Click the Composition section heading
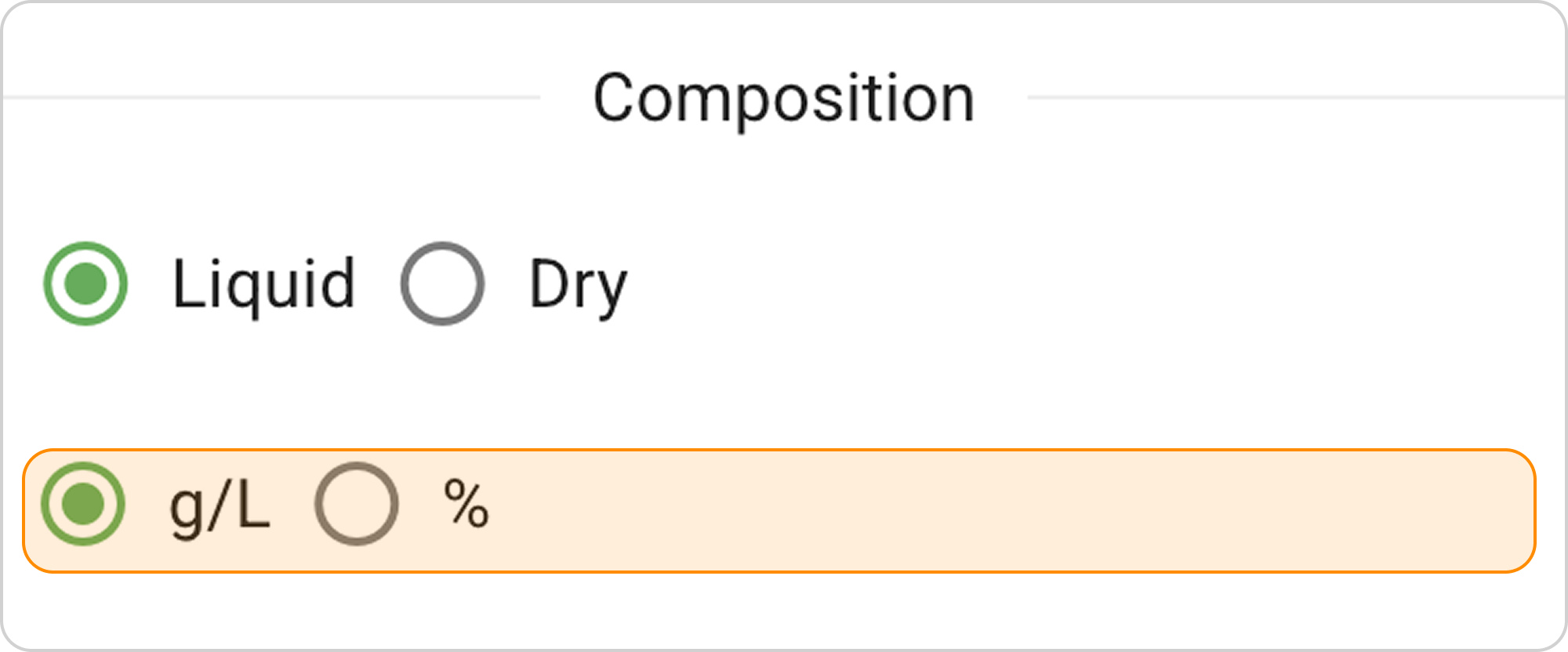1568x652 pixels. pyautogui.click(x=783, y=98)
